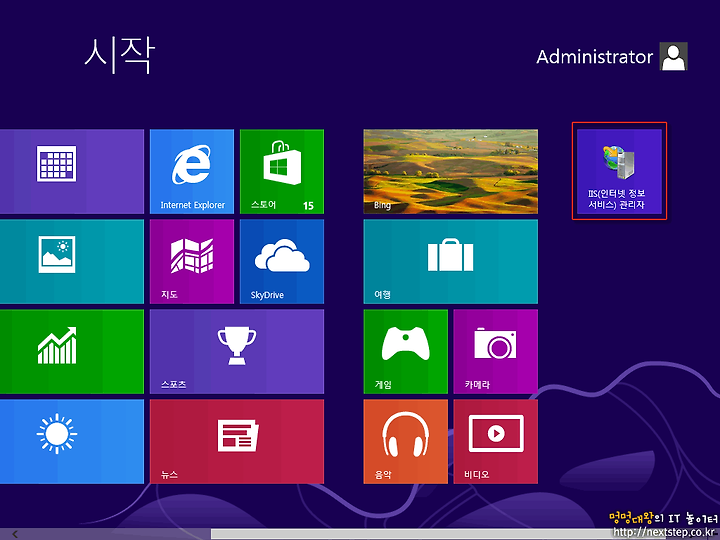Launch Internet Explorer tile
720x540 pixels.
point(192,171)
